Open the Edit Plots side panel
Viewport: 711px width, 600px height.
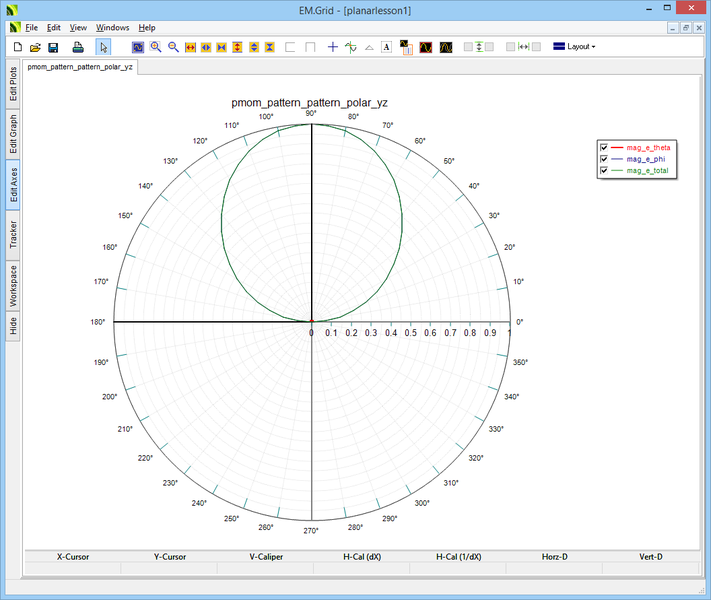[13, 85]
